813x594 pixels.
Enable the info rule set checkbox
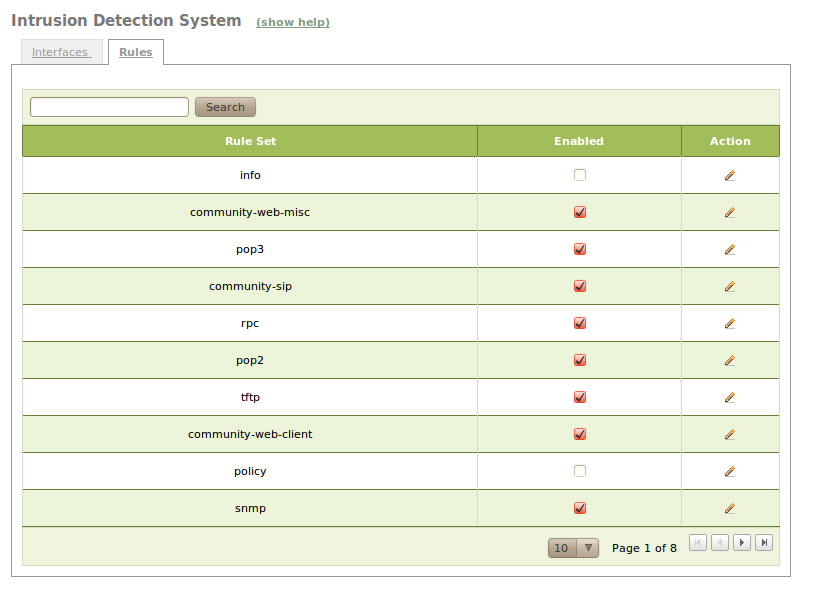(580, 175)
